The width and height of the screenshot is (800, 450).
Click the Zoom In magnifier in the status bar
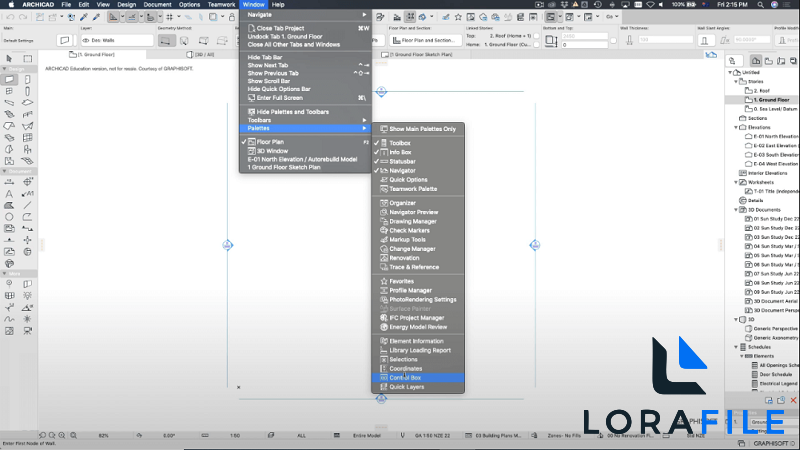62,435
